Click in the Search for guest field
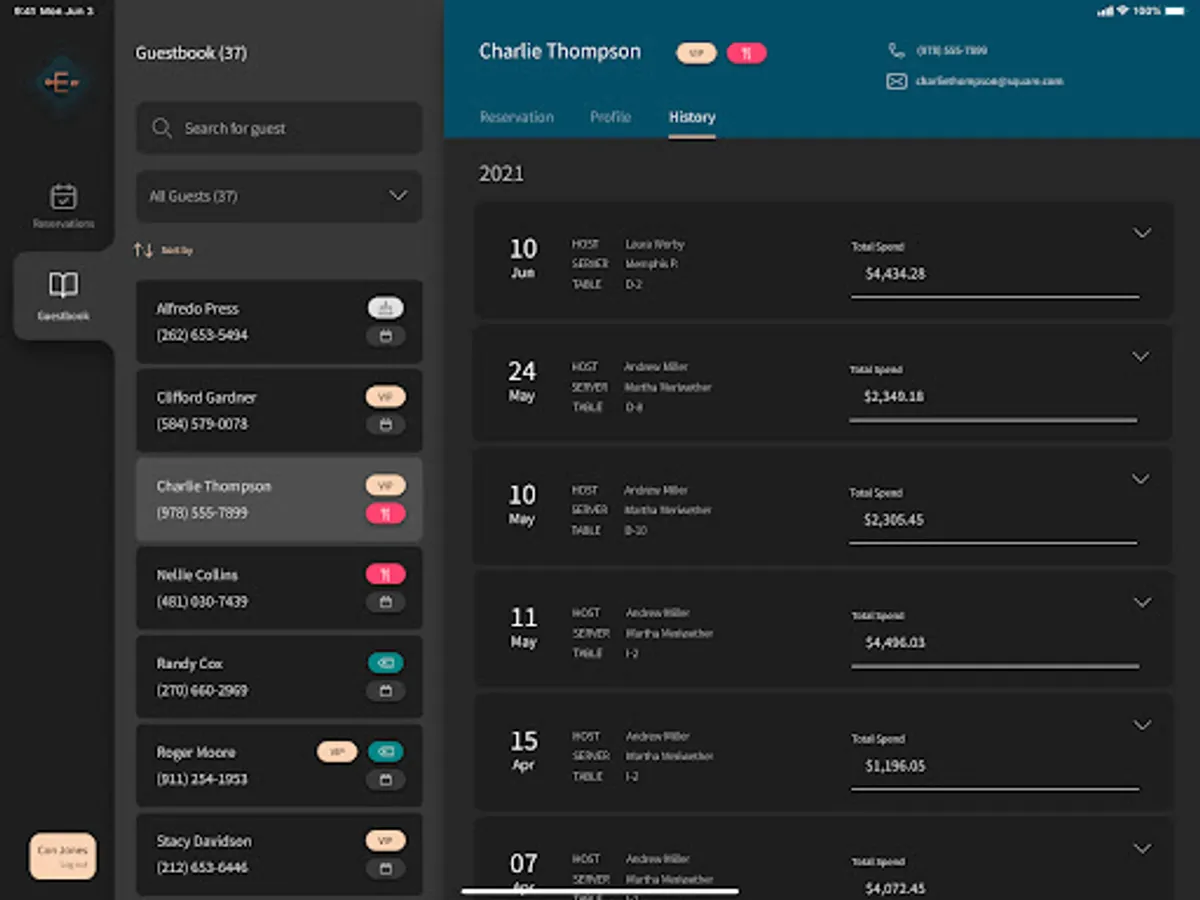 click(x=279, y=128)
